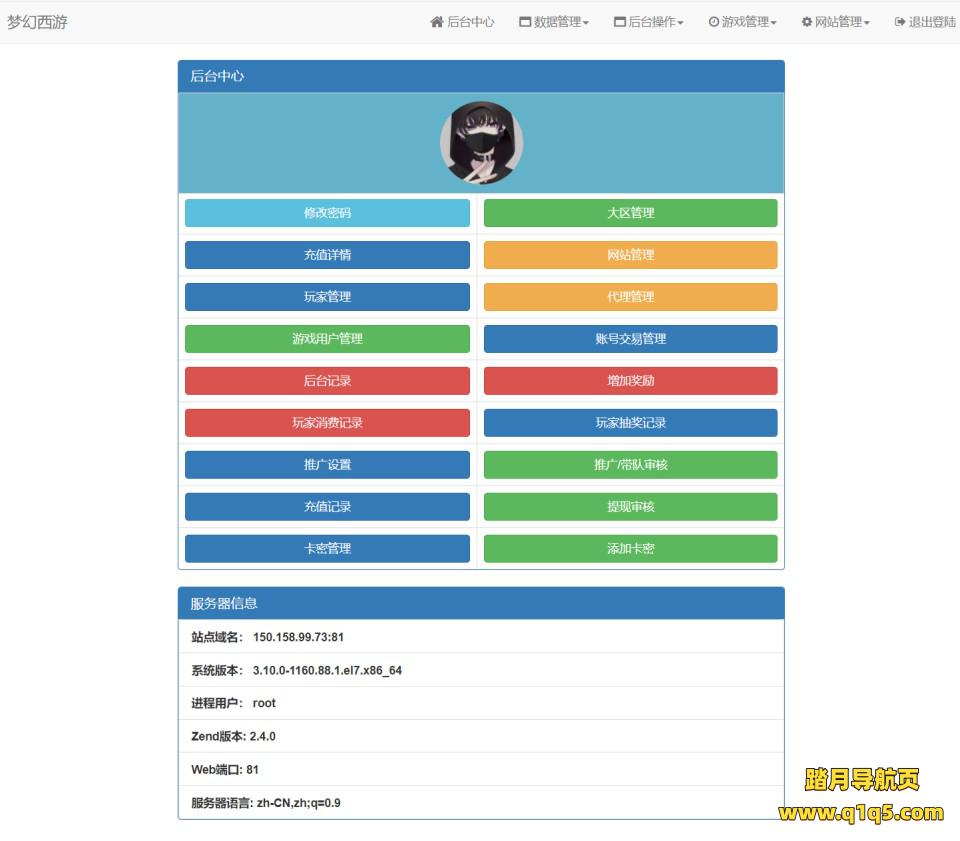The height and width of the screenshot is (841, 960).
Task: Click the 提现审核 button
Action: [631, 507]
